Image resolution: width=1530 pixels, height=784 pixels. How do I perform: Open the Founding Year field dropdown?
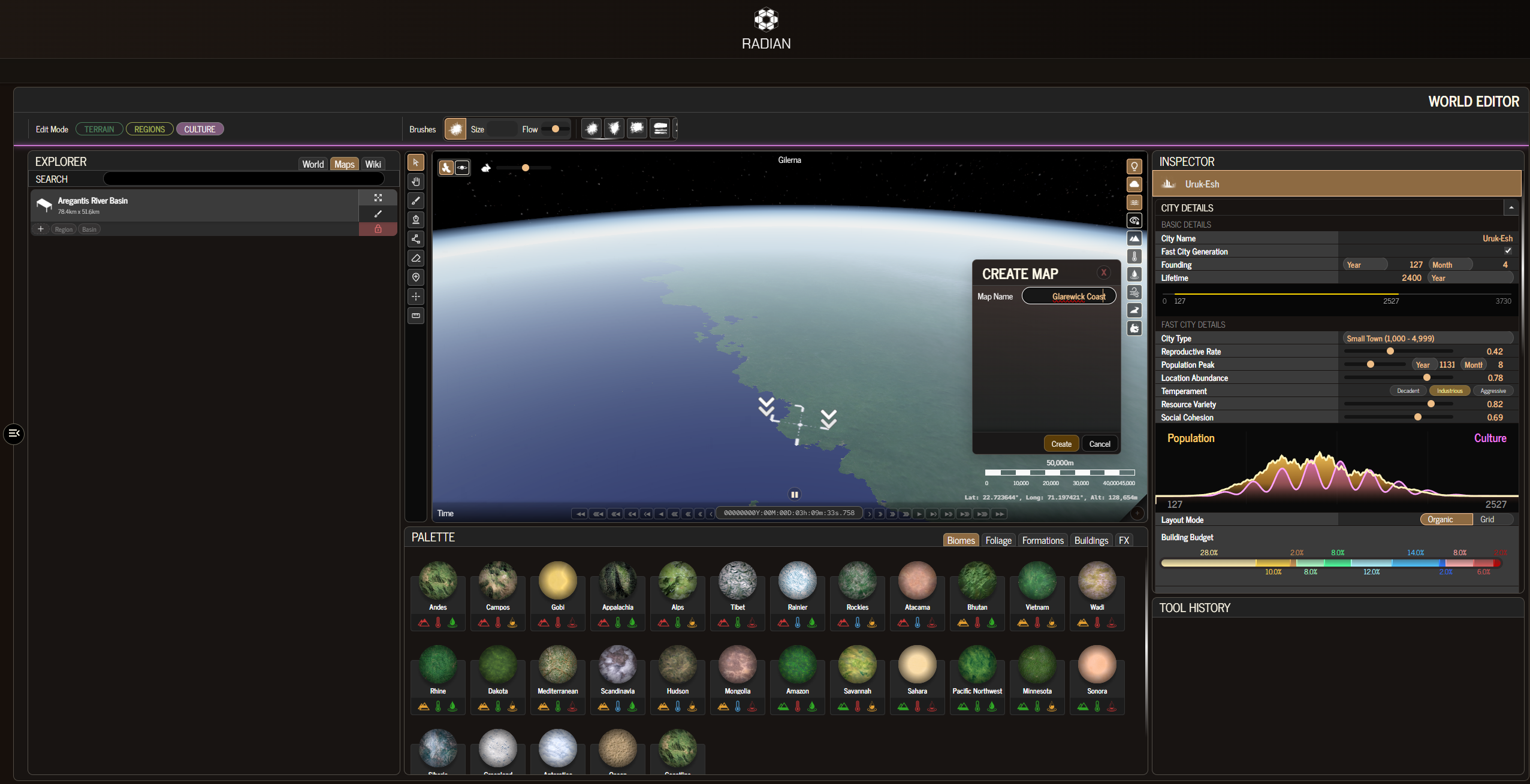[1365, 265]
